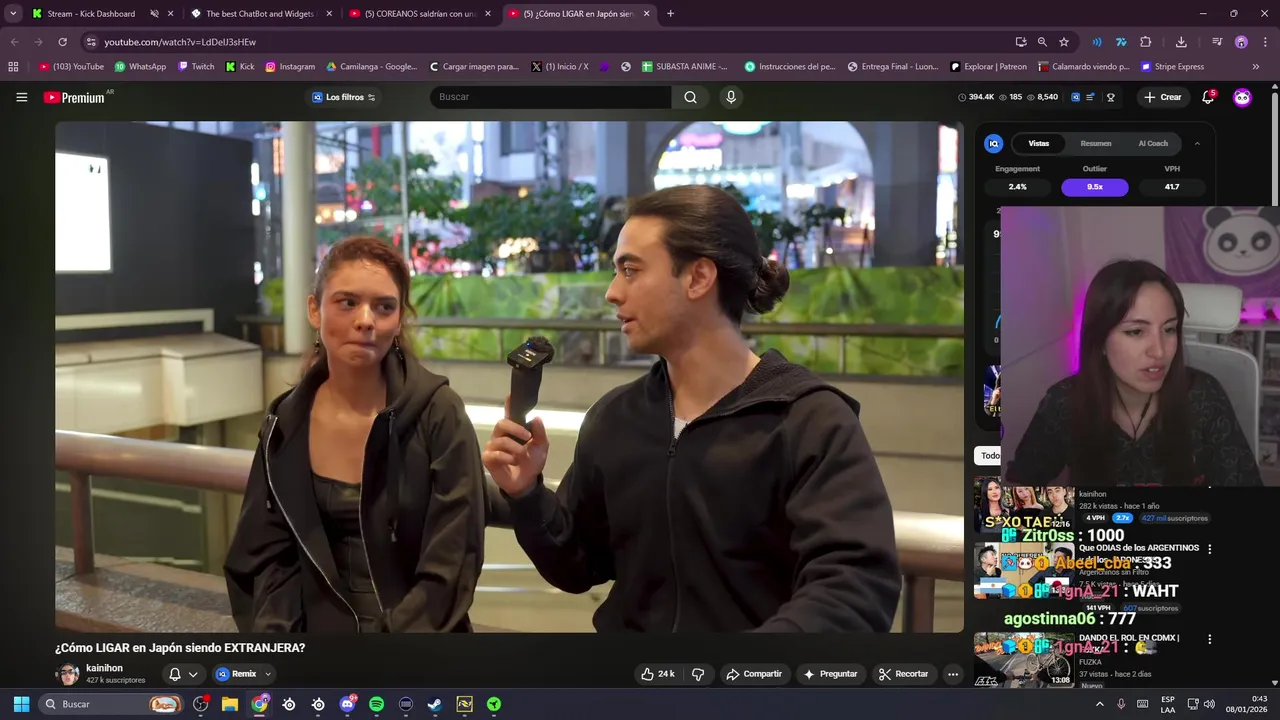Screen dimensions: 1280x720
Task: Click the Crear button
Action: point(1163,97)
